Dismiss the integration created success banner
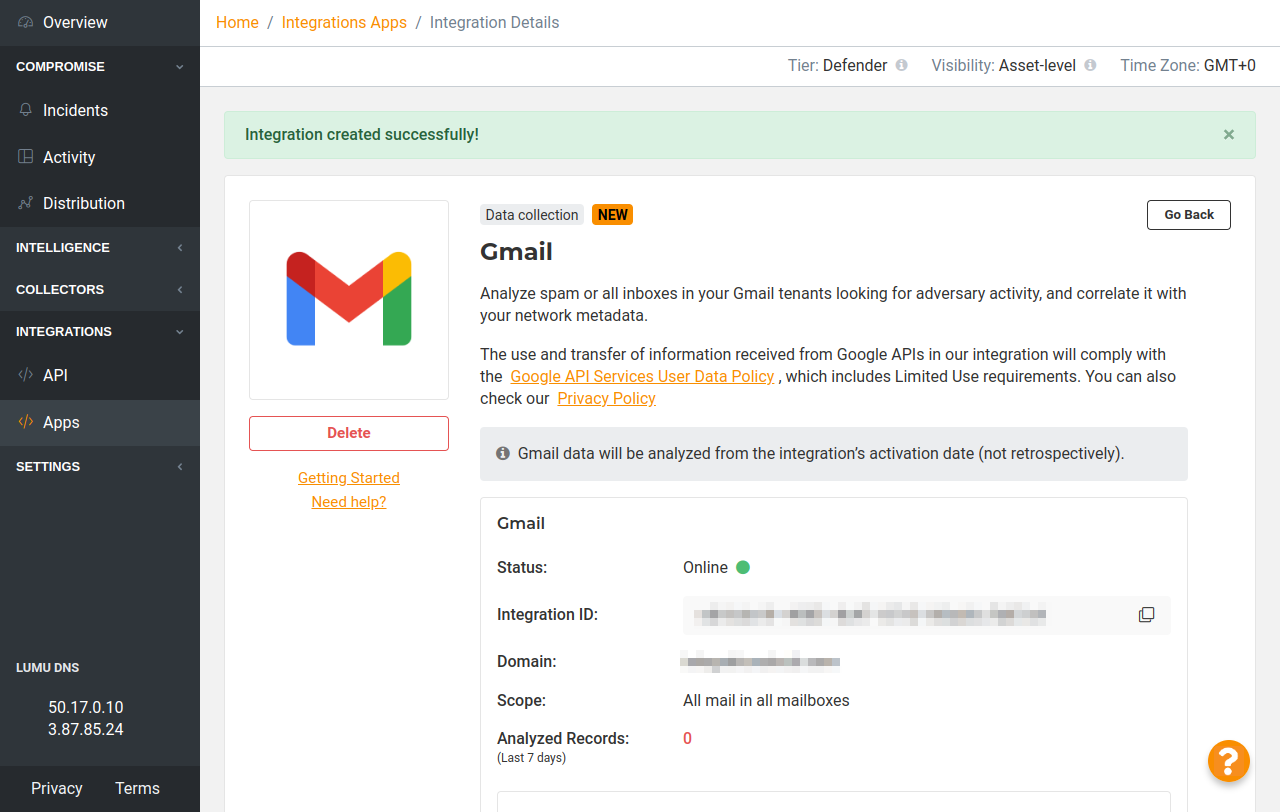 (1229, 134)
